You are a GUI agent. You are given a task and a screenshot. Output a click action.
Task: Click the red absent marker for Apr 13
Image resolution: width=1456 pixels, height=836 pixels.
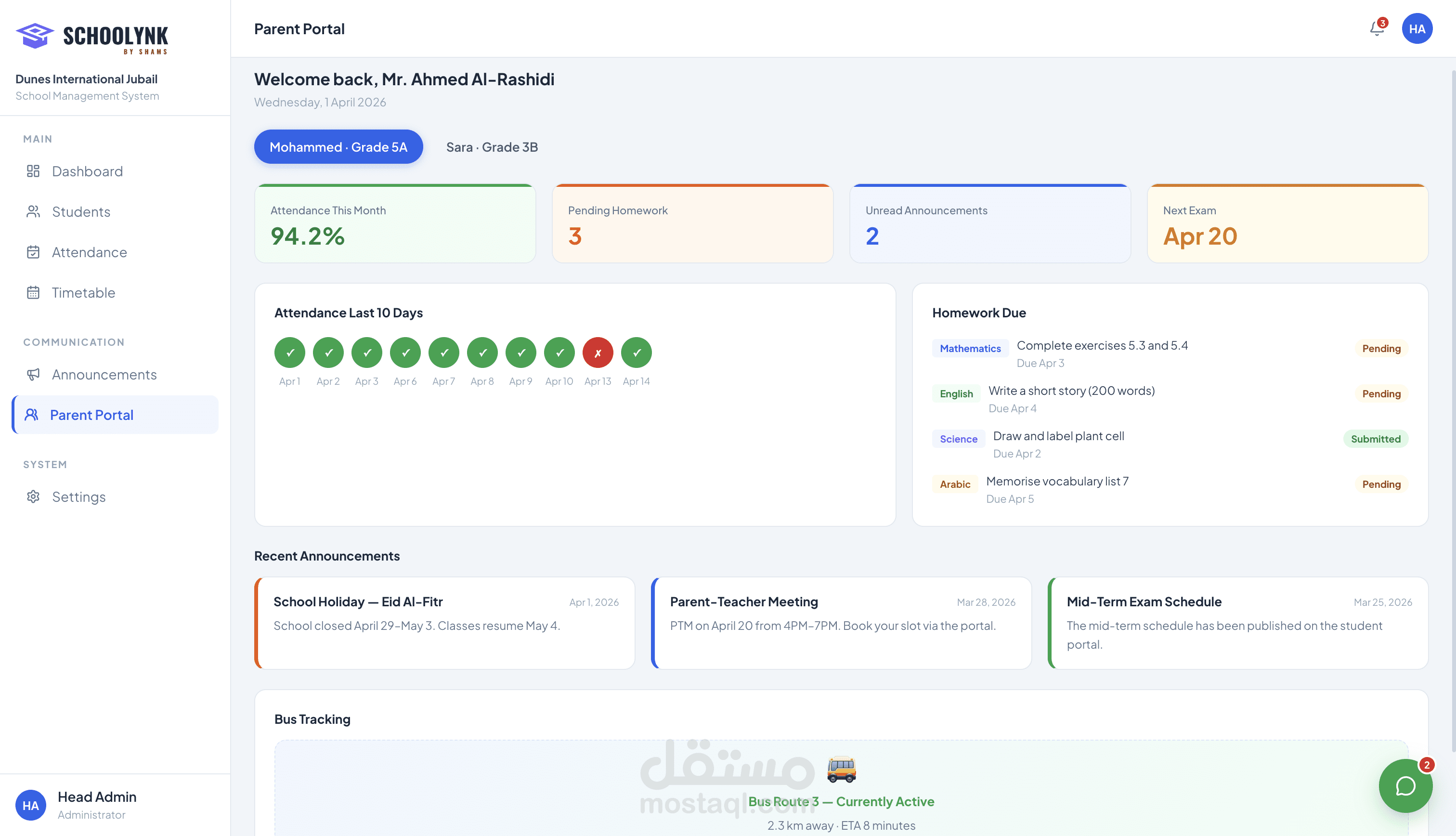pyautogui.click(x=598, y=353)
